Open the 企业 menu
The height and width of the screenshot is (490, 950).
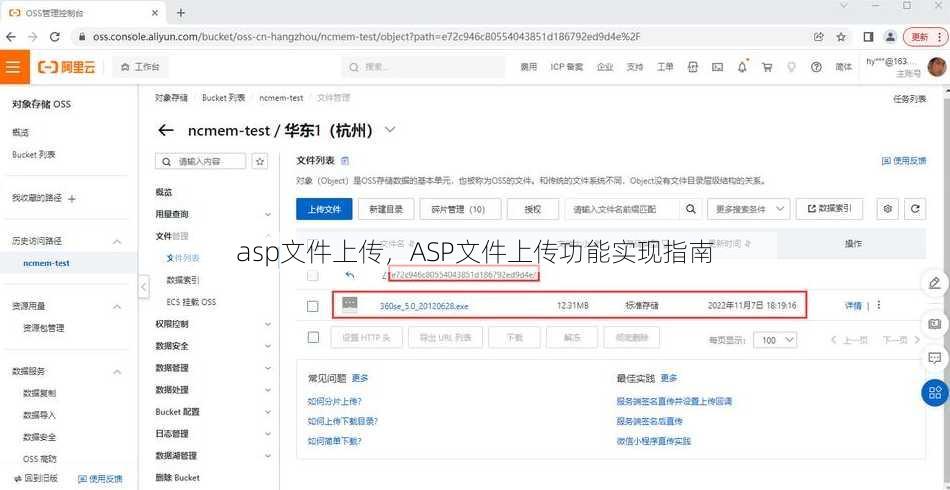pyautogui.click(x=605, y=67)
